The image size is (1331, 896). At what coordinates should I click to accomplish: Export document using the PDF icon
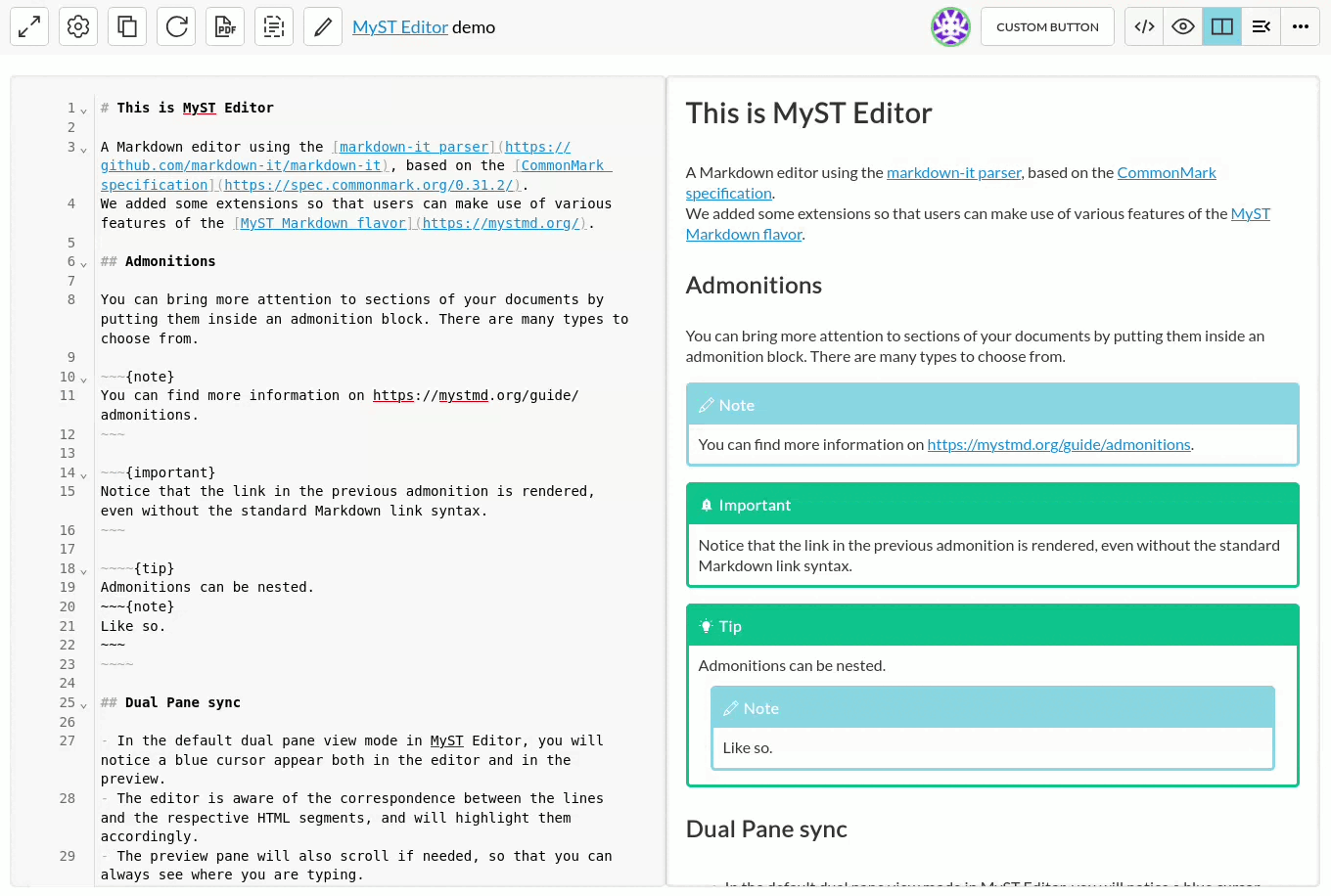tap(225, 26)
